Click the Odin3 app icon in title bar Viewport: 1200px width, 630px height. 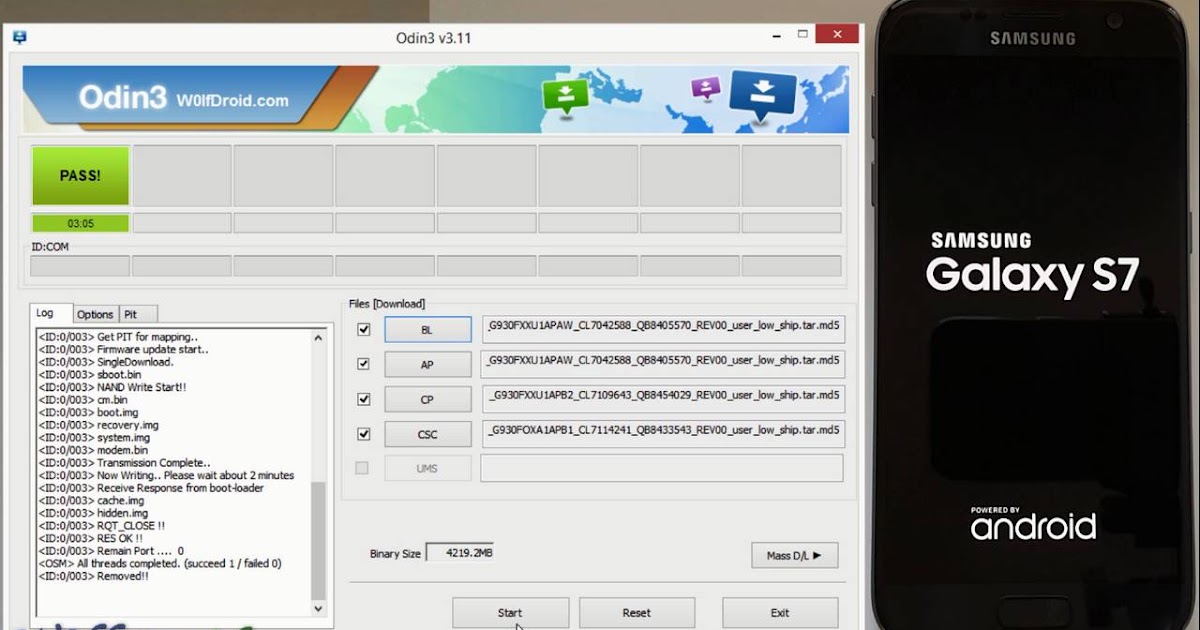[19, 37]
